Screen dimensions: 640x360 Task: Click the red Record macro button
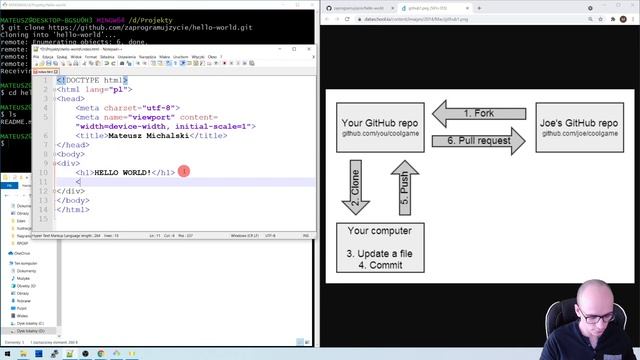pos(224,63)
